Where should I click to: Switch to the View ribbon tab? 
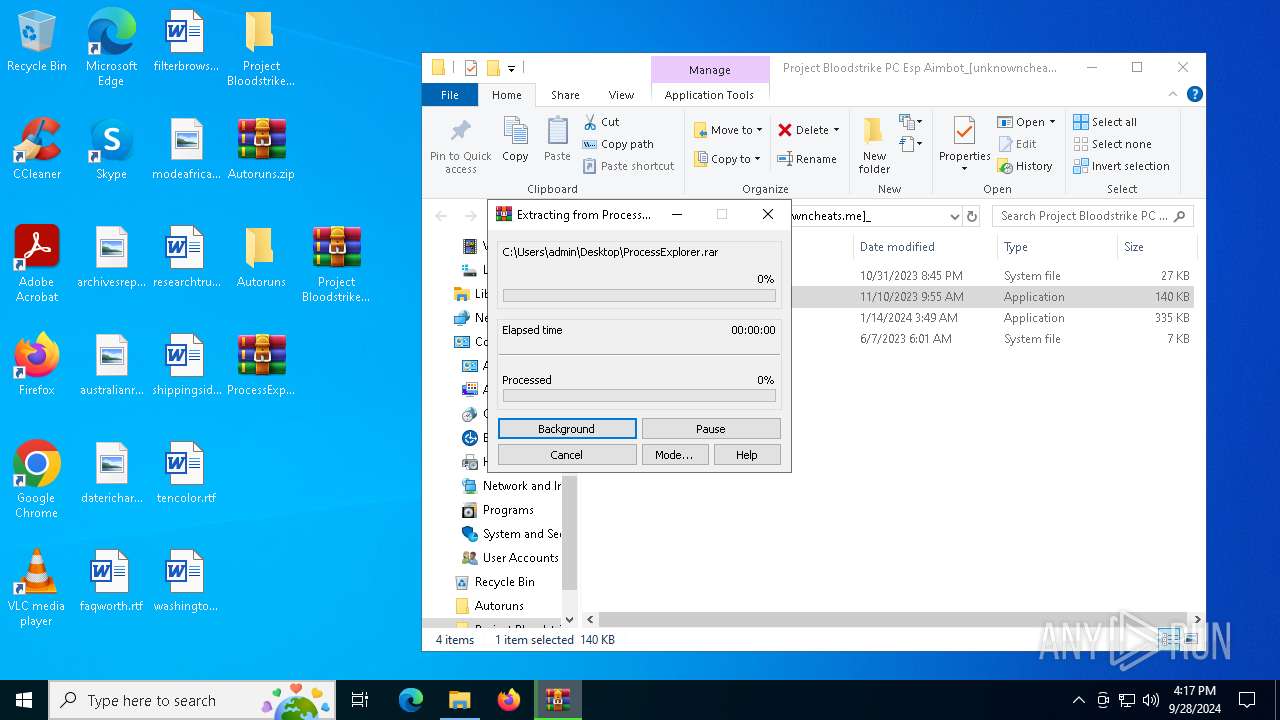pyautogui.click(x=621, y=95)
